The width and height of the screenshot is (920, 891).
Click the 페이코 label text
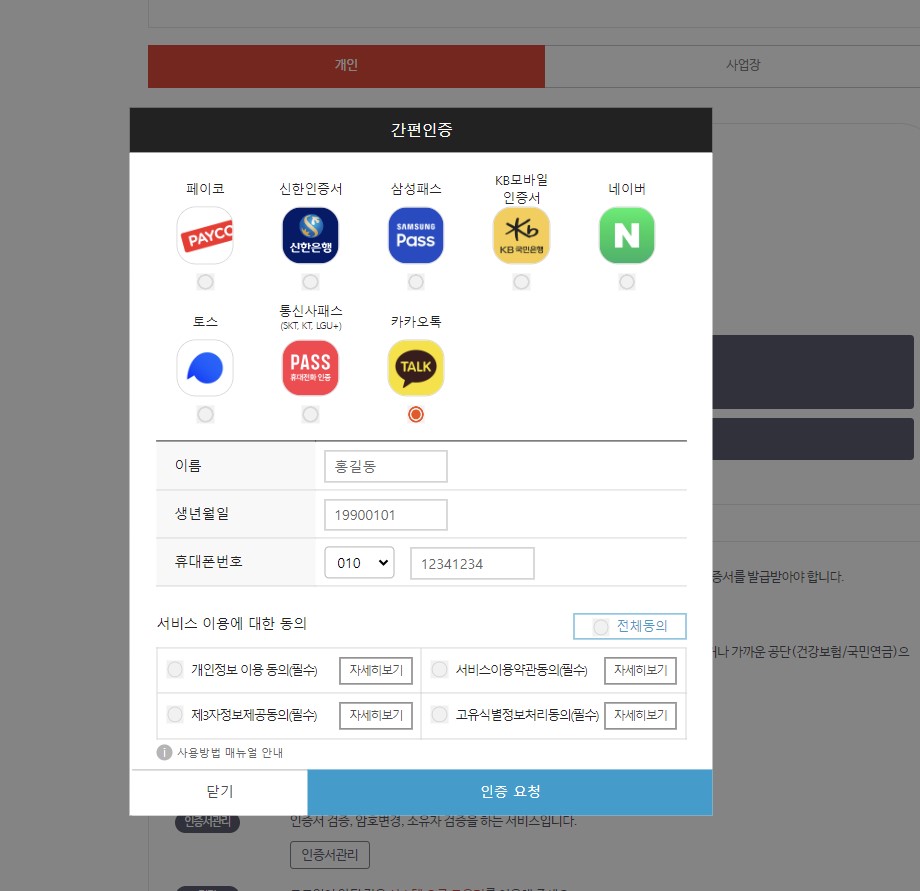tap(205, 189)
